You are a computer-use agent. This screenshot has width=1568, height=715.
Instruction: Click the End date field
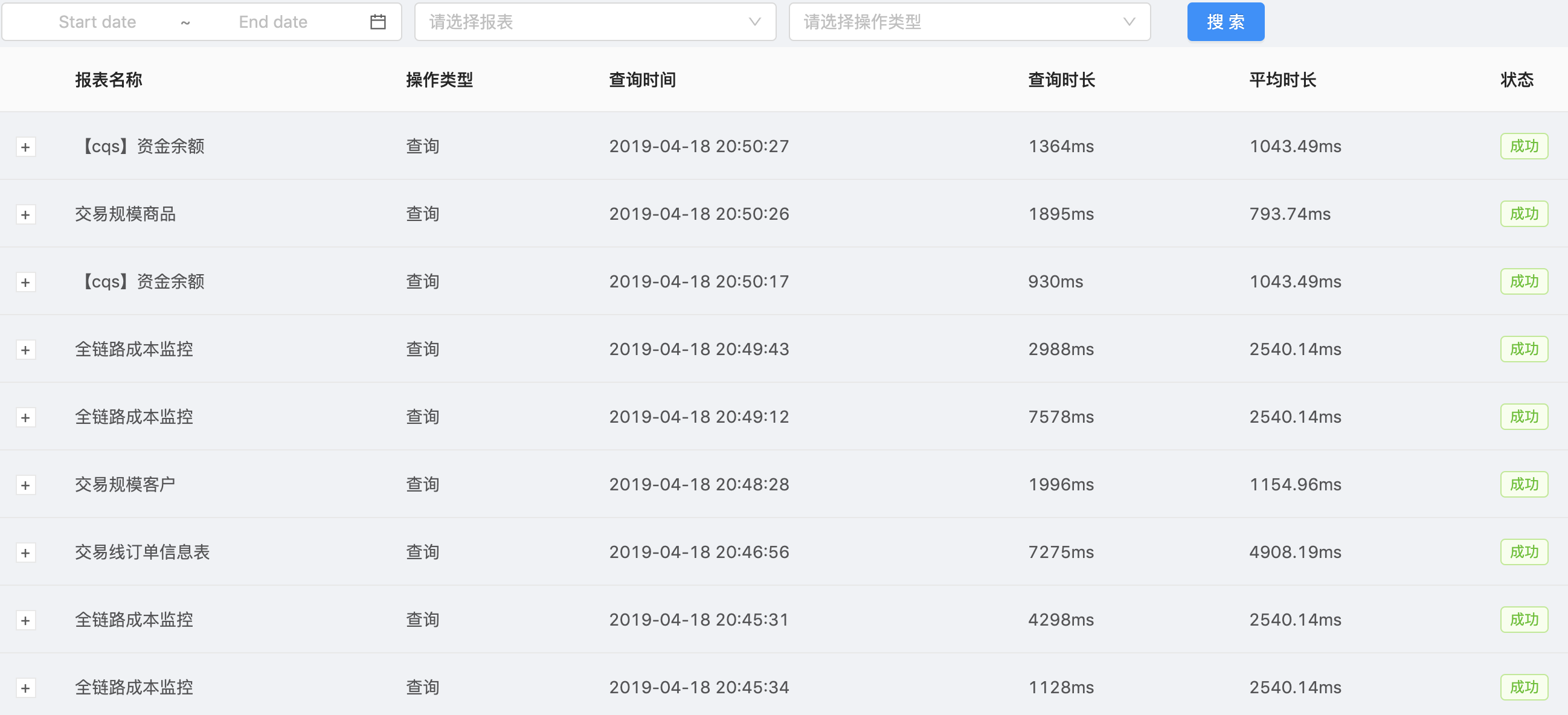click(272, 22)
